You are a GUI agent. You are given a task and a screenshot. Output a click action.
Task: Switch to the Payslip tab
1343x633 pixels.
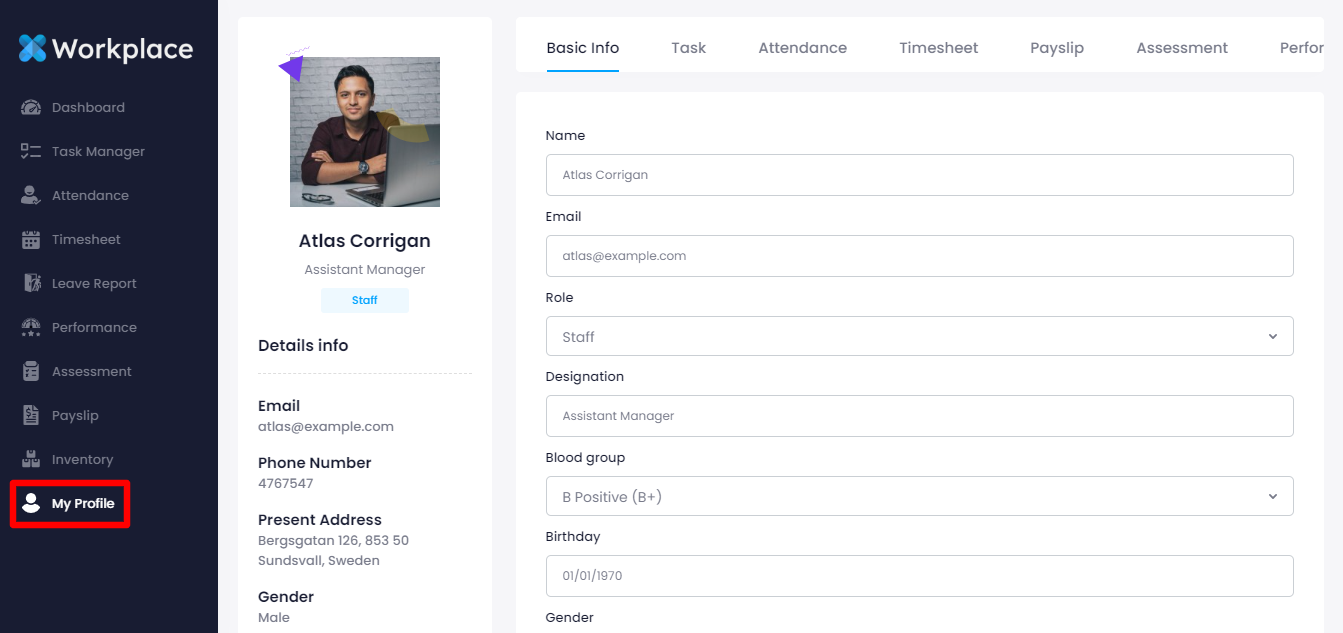pyautogui.click(x=1056, y=48)
